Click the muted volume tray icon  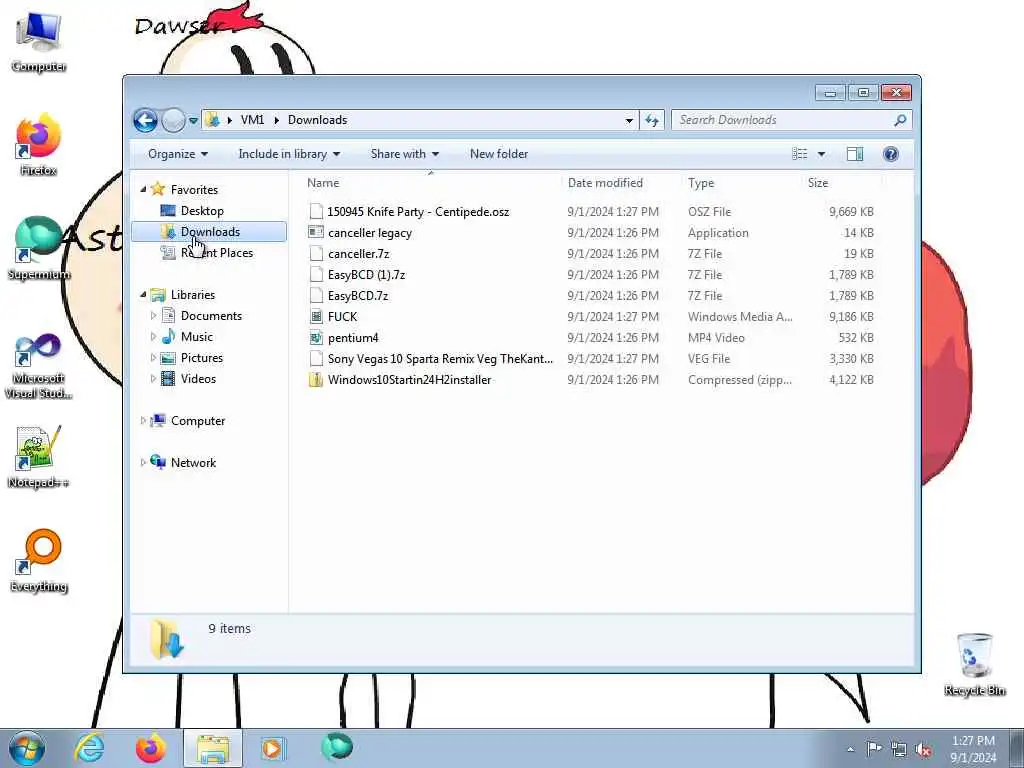click(923, 750)
